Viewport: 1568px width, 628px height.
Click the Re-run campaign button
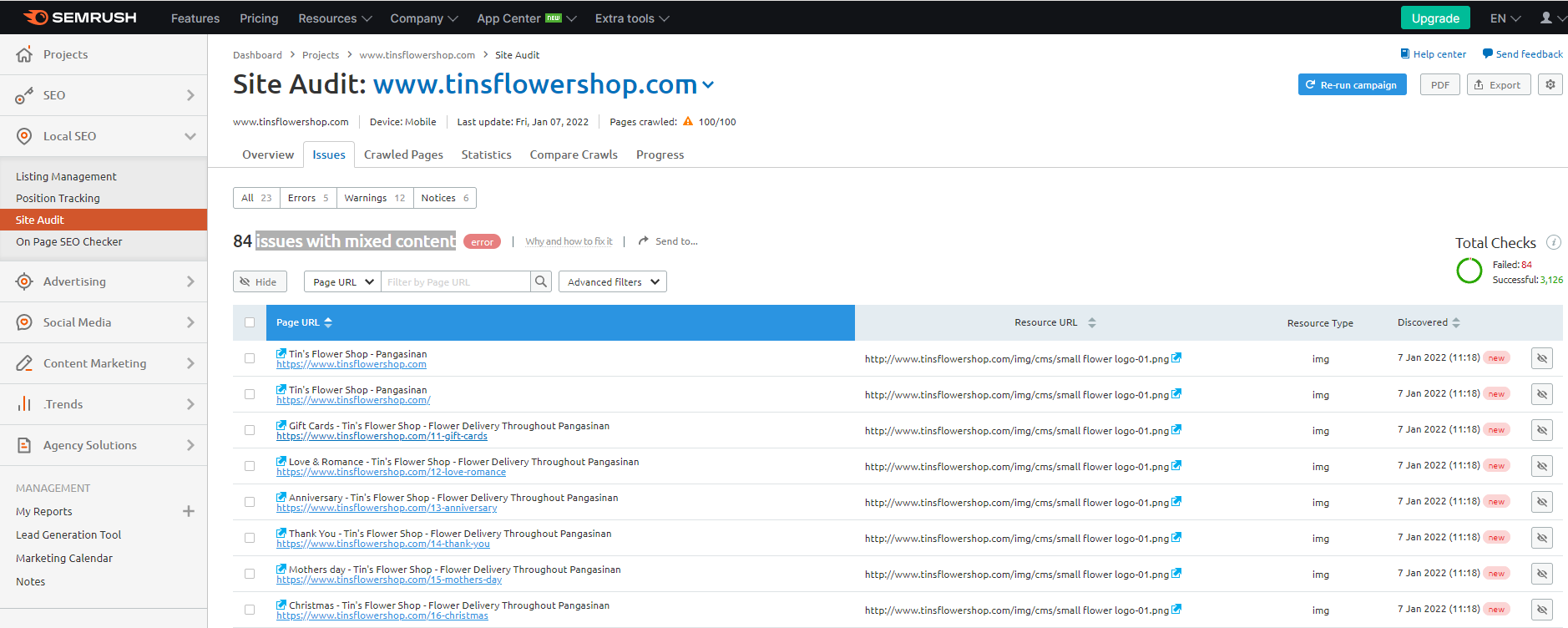pyautogui.click(x=1353, y=84)
